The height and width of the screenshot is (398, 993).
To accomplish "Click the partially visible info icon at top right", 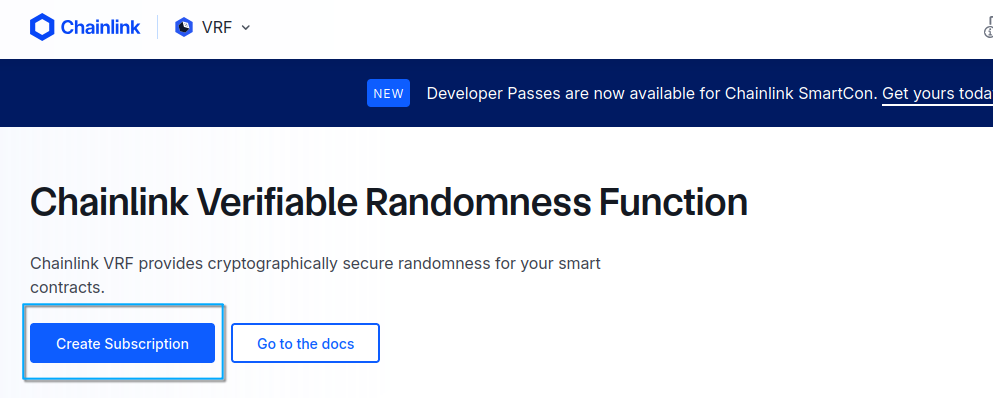I will pyautogui.click(x=989, y=28).
